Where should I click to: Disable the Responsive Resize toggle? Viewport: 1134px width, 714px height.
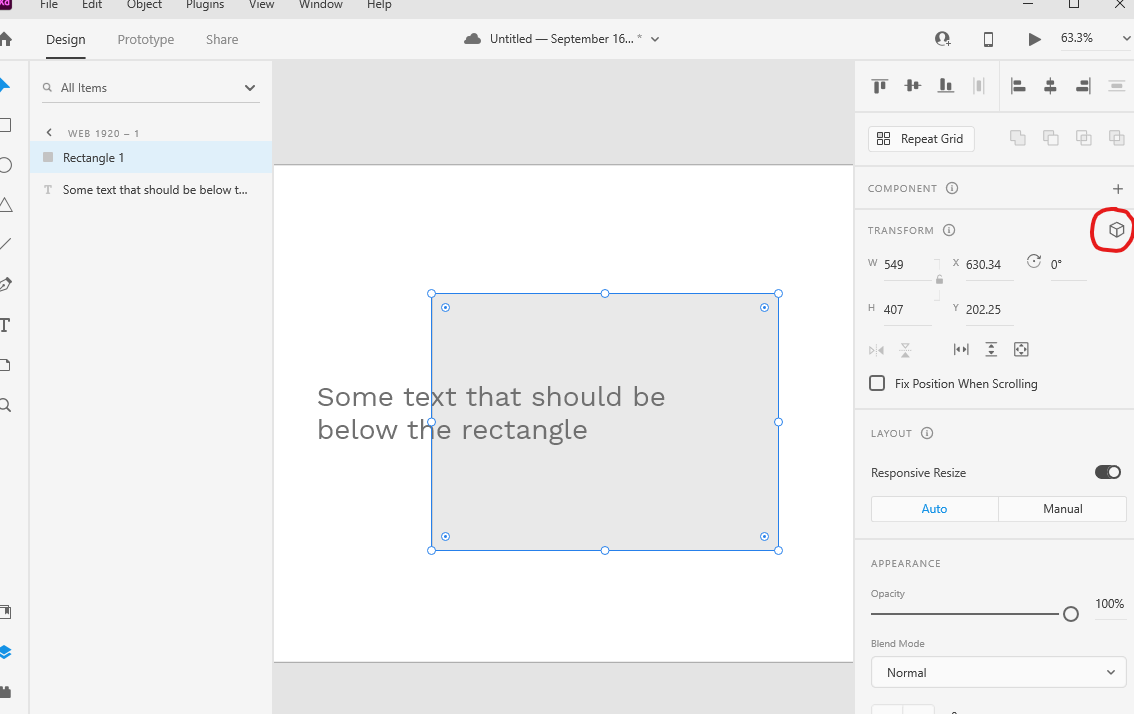coord(1107,472)
